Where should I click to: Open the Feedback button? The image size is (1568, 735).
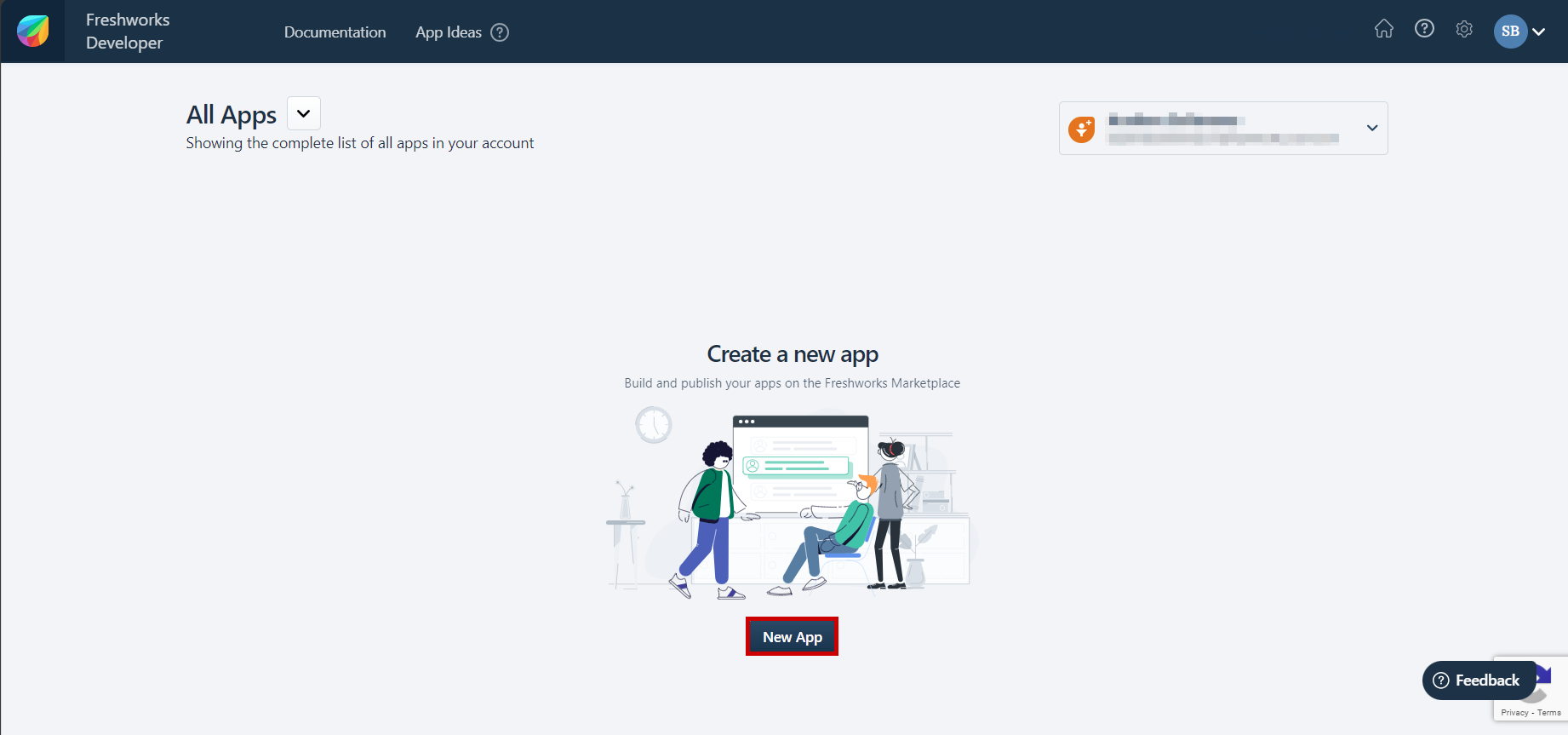(x=1479, y=680)
